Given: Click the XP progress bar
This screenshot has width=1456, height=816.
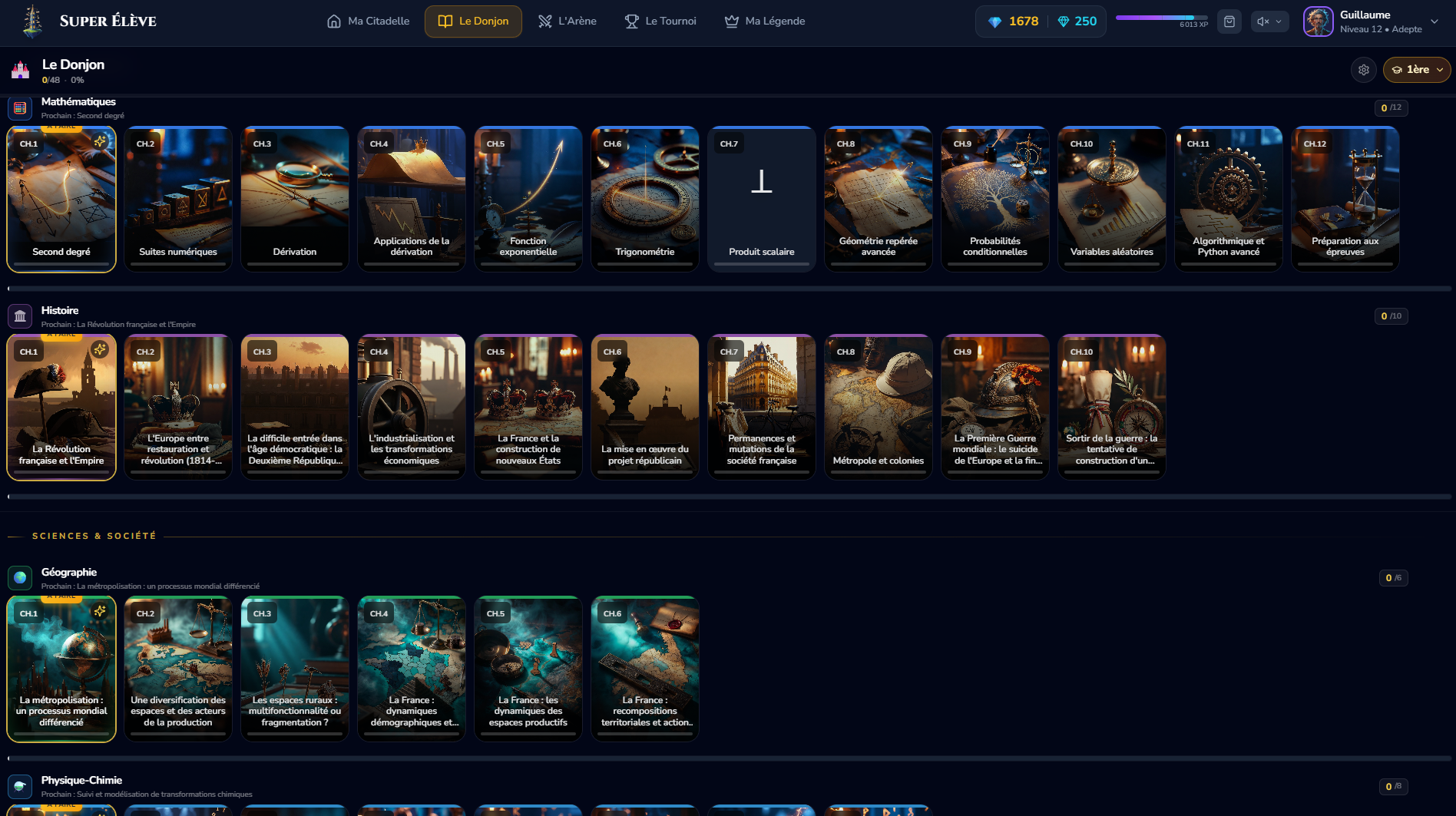Looking at the screenshot, I should click(x=1161, y=17).
